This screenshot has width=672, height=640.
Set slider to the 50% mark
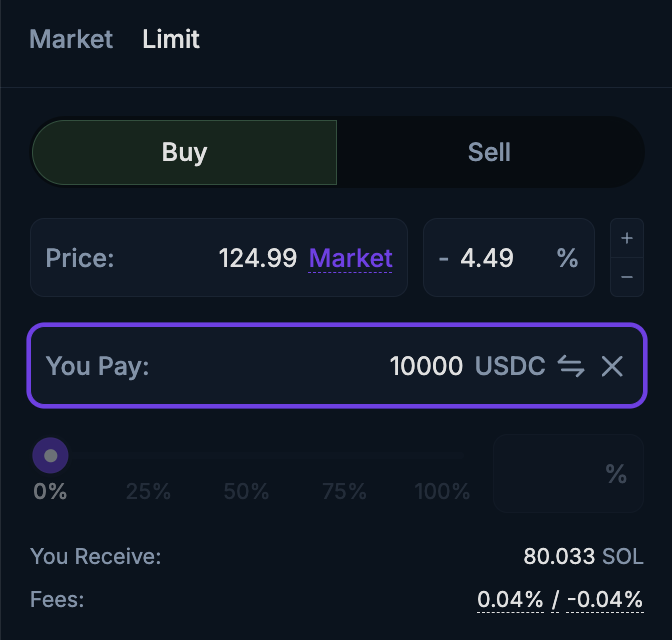246,458
